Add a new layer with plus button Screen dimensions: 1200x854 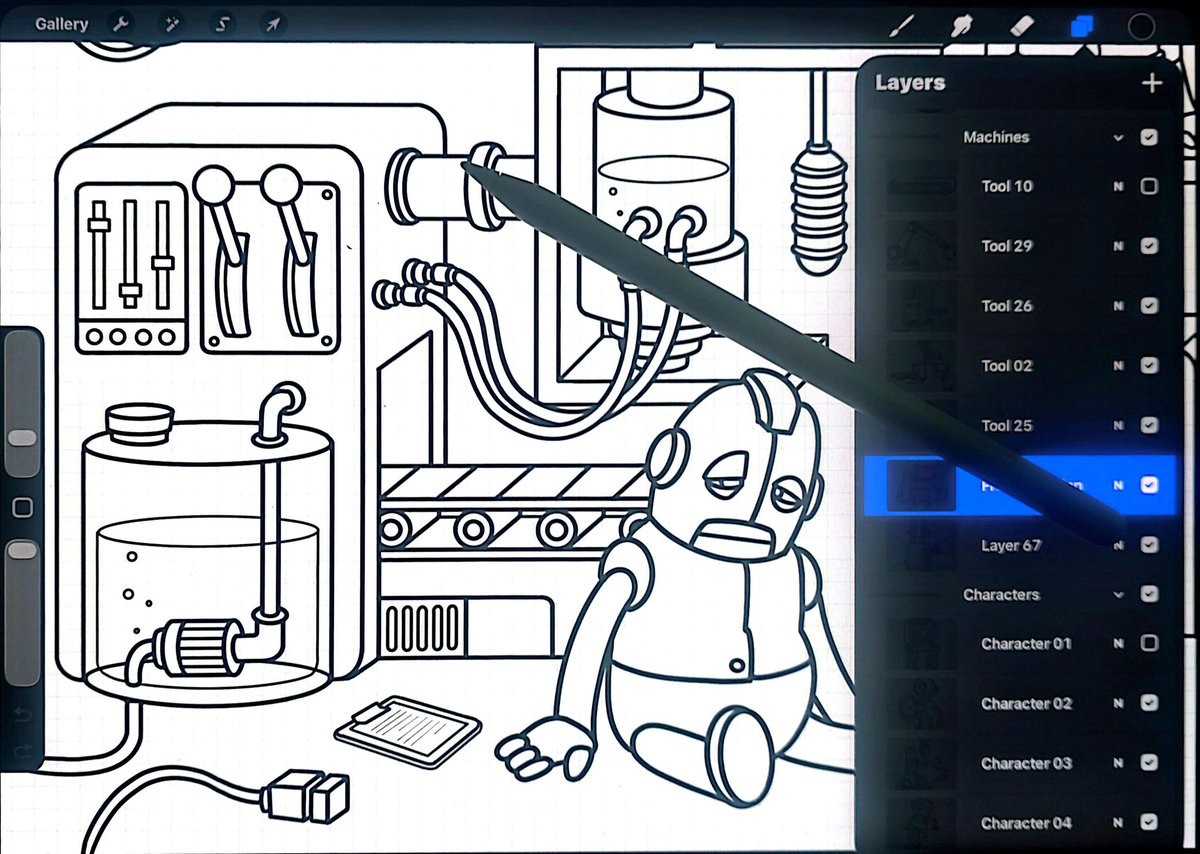[1152, 83]
